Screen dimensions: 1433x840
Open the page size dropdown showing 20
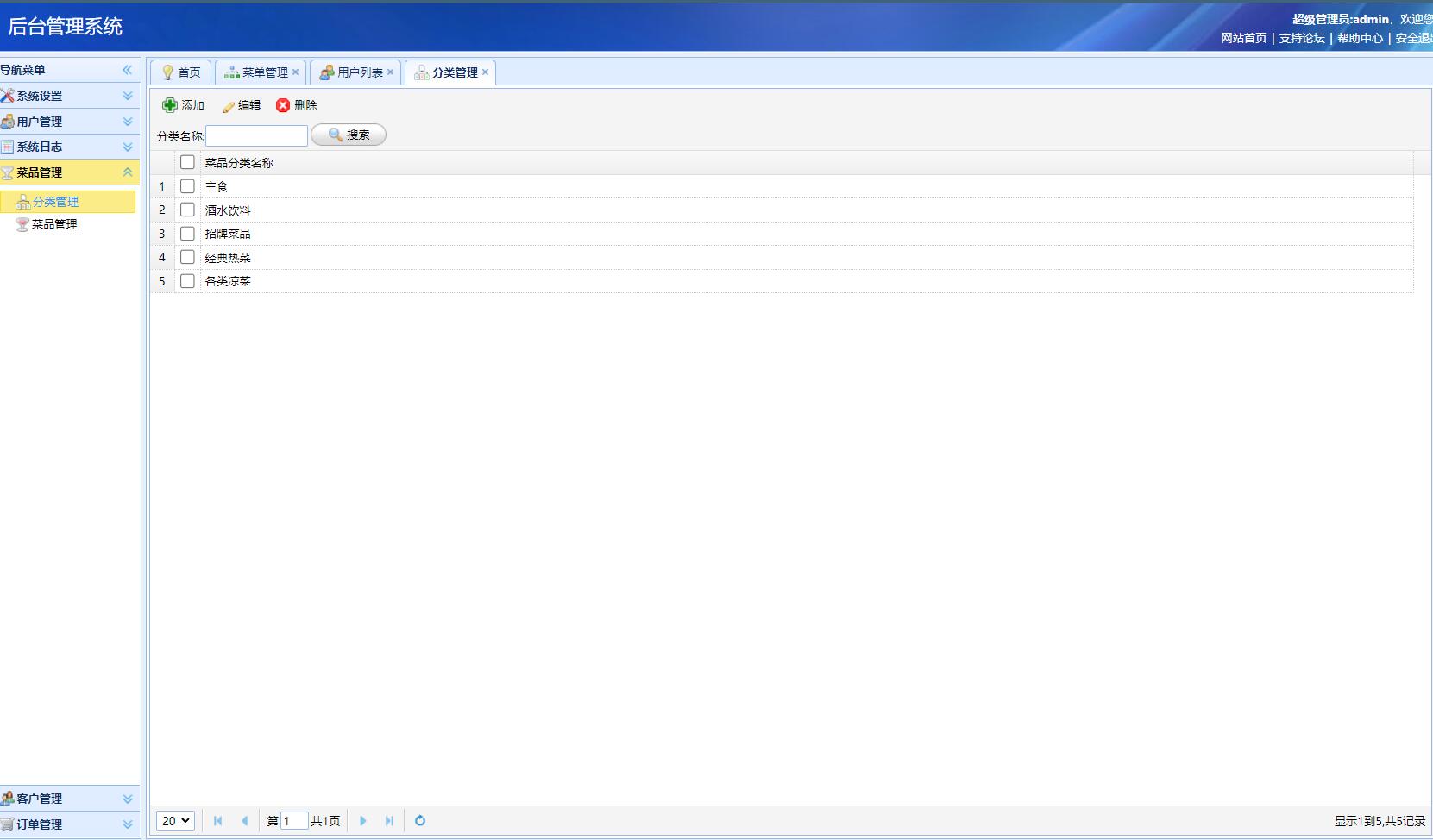175,821
